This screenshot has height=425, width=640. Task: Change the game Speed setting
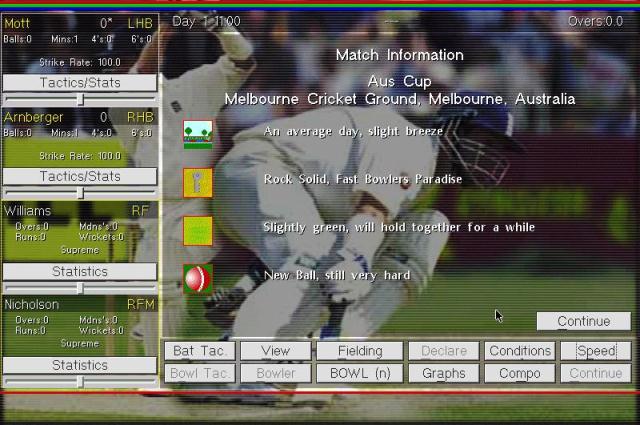(x=595, y=351)
